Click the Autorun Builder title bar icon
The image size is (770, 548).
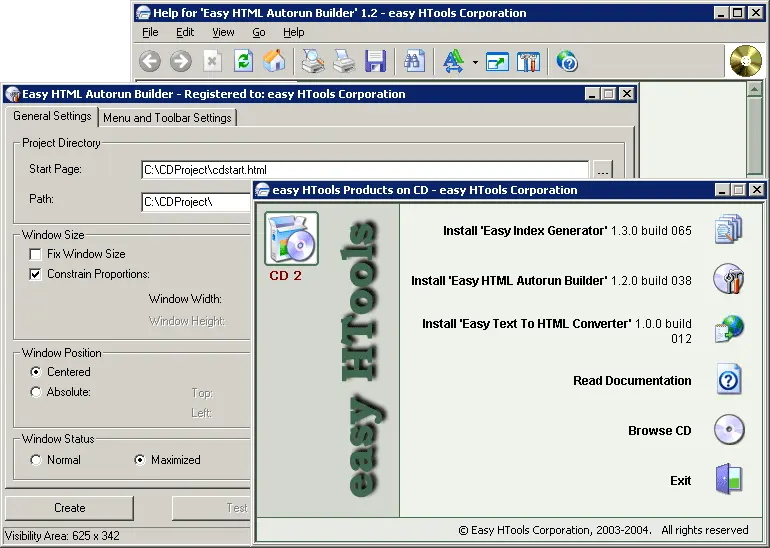pyautogui.click(x=12, y=94)
